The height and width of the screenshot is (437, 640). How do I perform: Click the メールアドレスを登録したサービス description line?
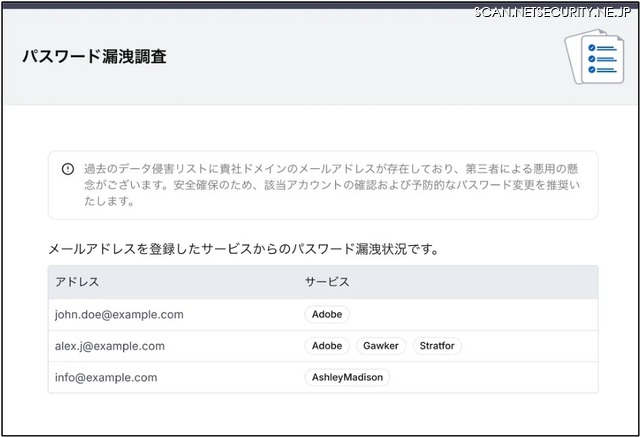[x=244, y=249]
